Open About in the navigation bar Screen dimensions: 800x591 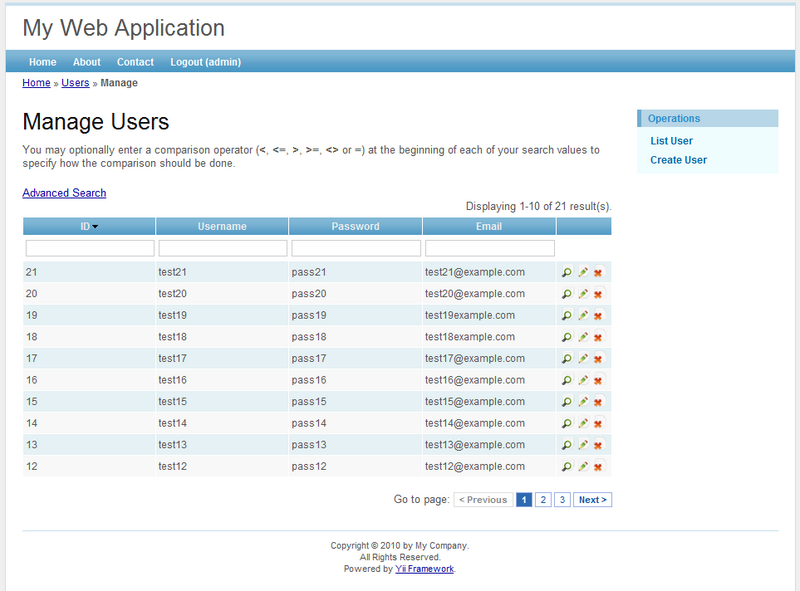click(87, 62)
